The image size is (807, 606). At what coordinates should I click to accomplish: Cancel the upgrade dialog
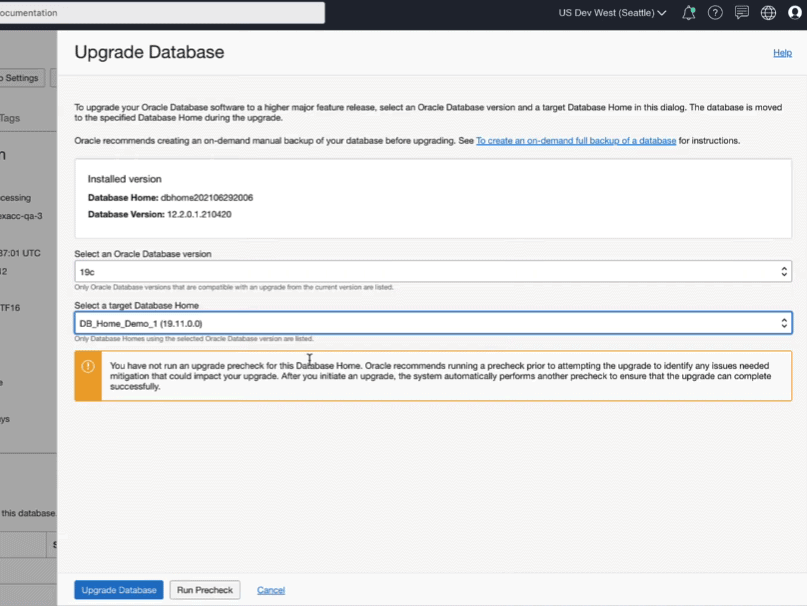270,589
